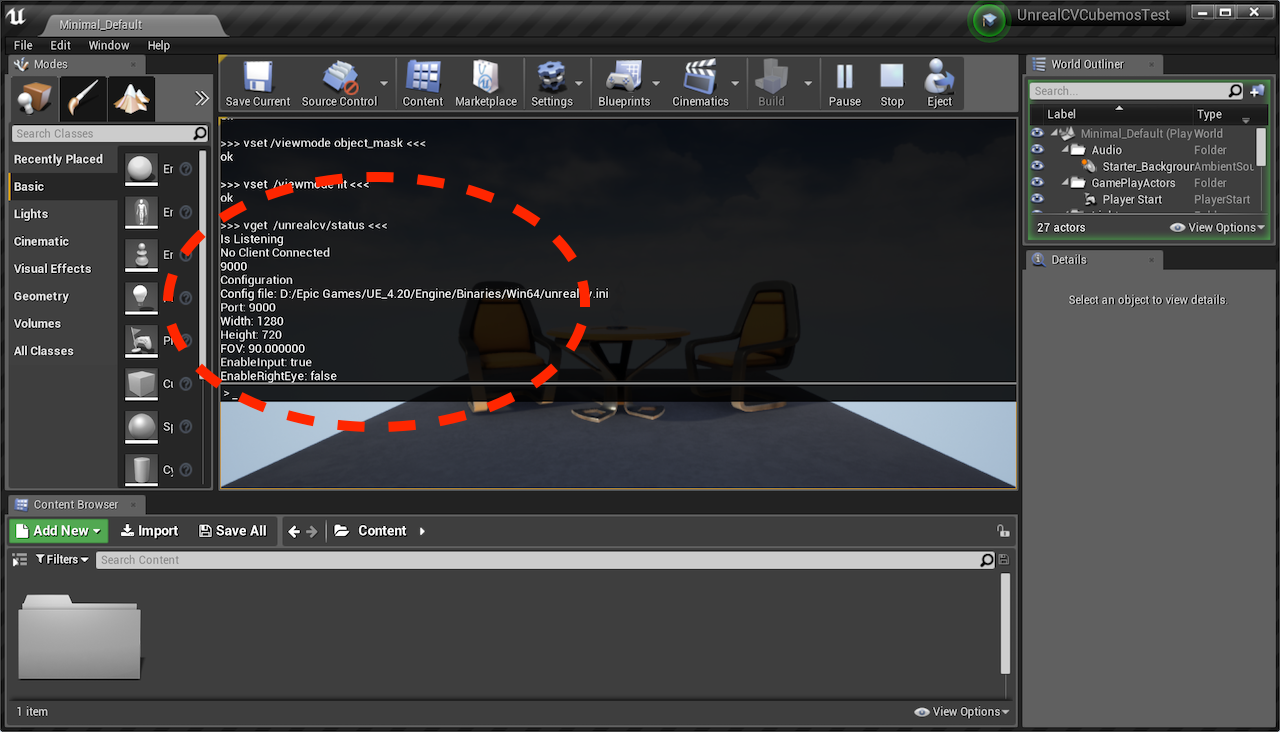Collapse the GamePlayActors folder tree arrow
Screen dimensions: 1280x732
click(x=1065, y=183)
